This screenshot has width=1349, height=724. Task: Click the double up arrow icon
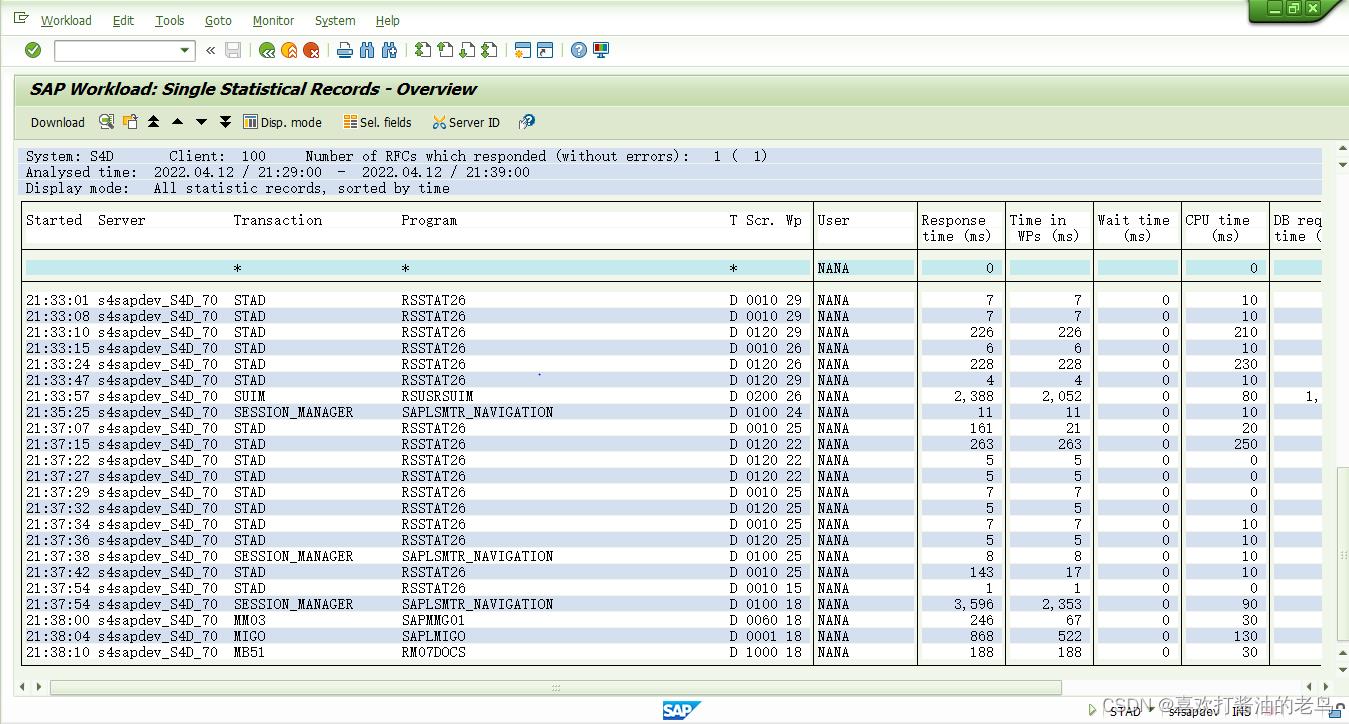[x=154, y=122]
